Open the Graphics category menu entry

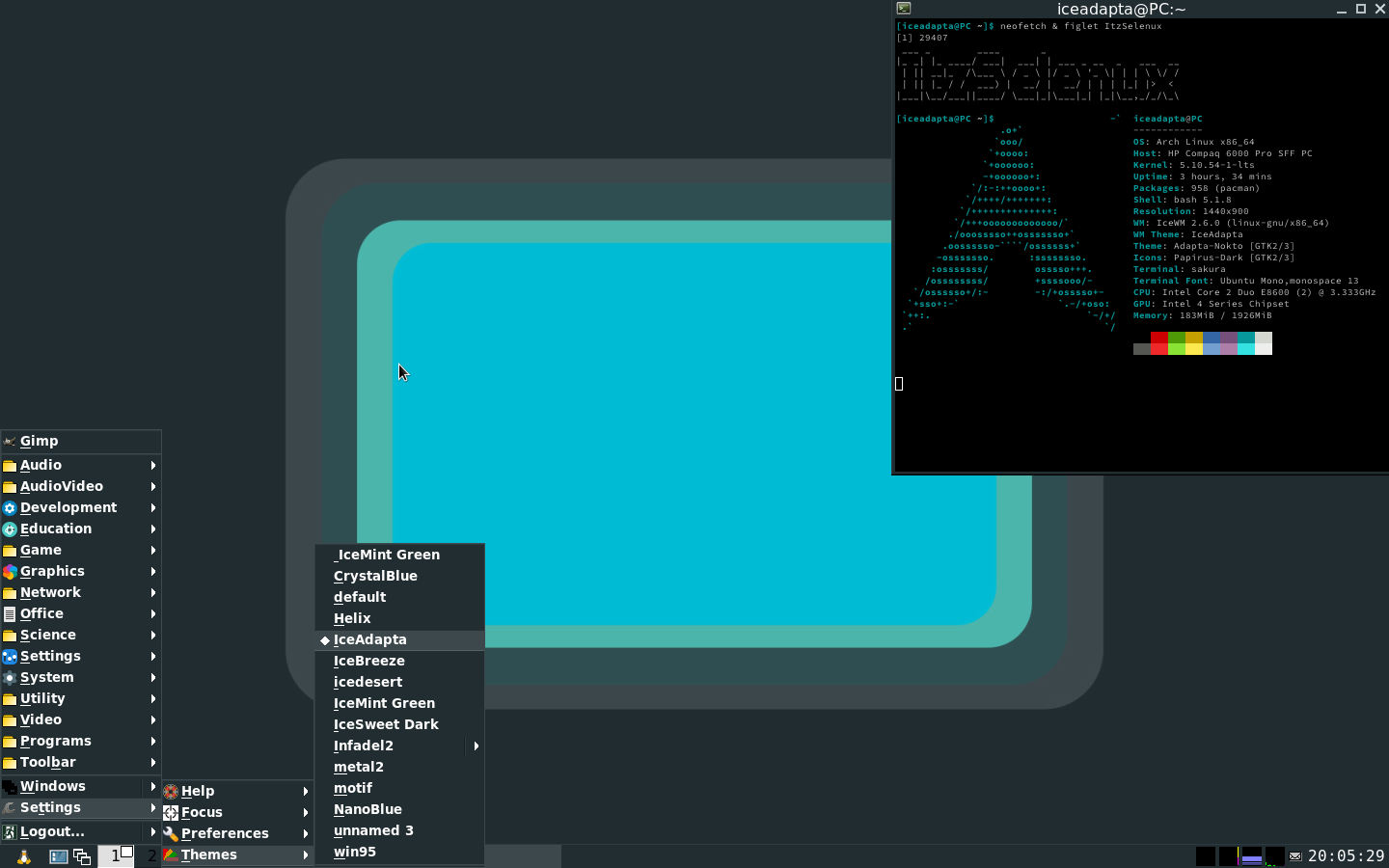(x=81, y=571)
